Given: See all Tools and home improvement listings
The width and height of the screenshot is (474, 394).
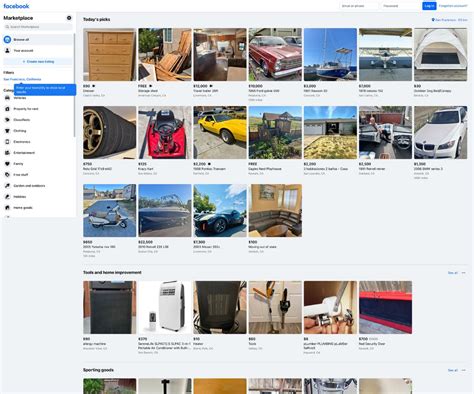Looking at the screenshot, I should [x=453, y=273].
